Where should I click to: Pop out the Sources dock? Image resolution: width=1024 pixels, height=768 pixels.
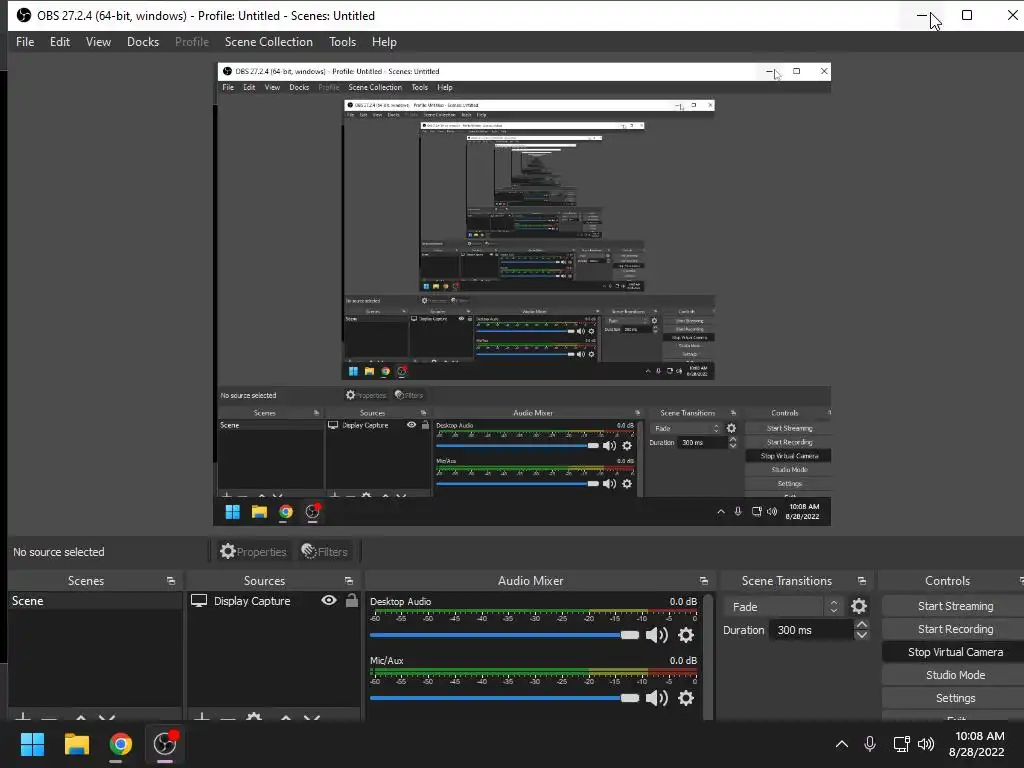(349, 581)
